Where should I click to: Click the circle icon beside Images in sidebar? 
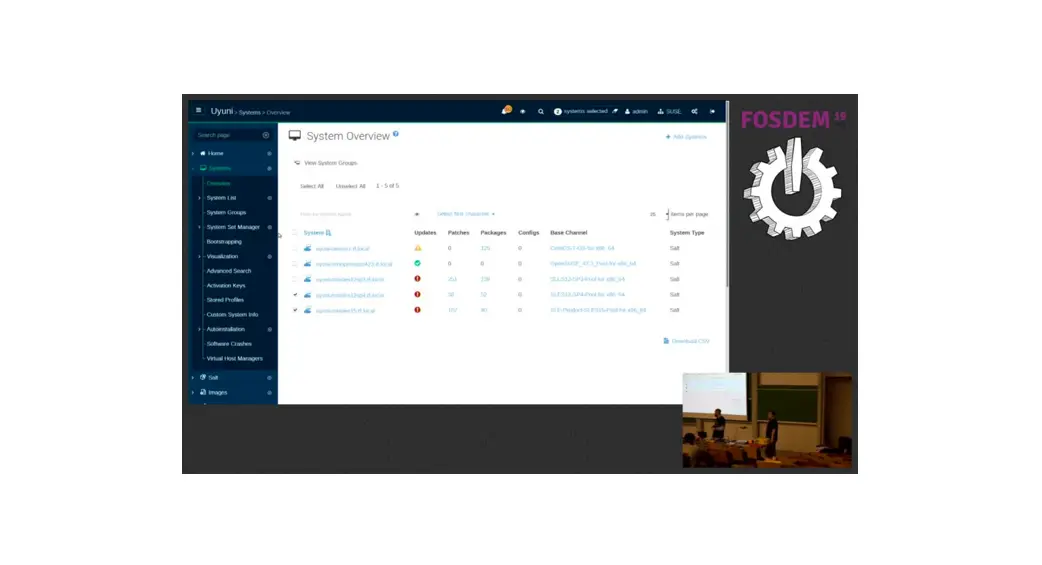click(269, 393)
